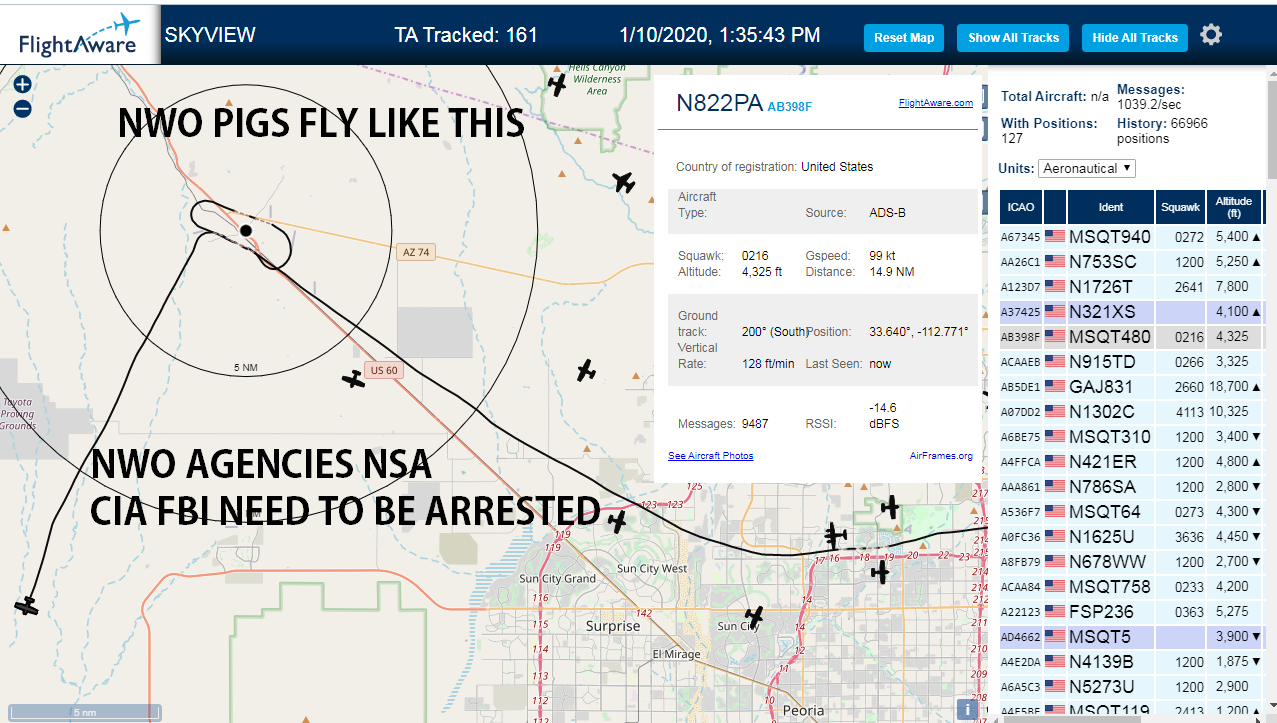
Task: Select the plane icon above Sun City
Action: 754,616
